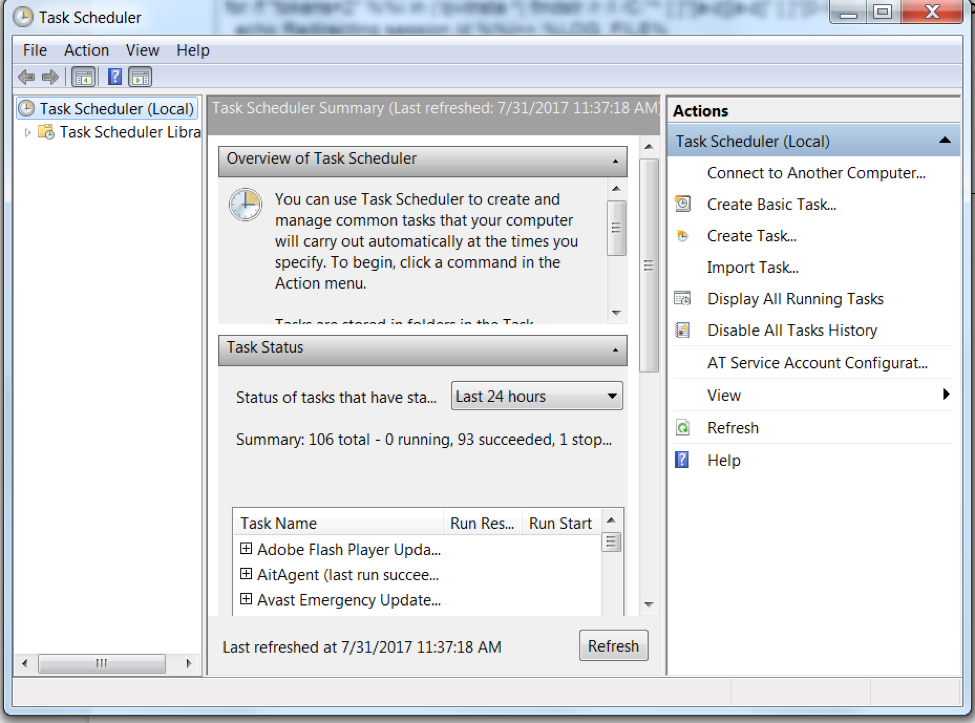Open the Last 24 hours dropdown
The height and width of the screenshot is (723, 975).
[x=610, y=395]
